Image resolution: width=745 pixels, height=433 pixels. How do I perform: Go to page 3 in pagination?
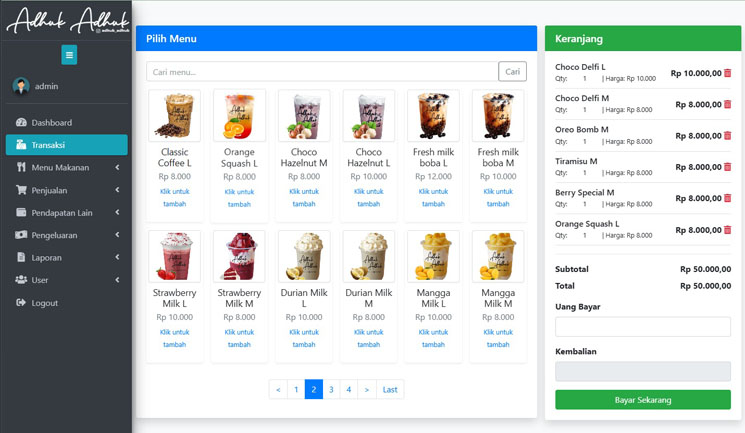pos(330,389)
